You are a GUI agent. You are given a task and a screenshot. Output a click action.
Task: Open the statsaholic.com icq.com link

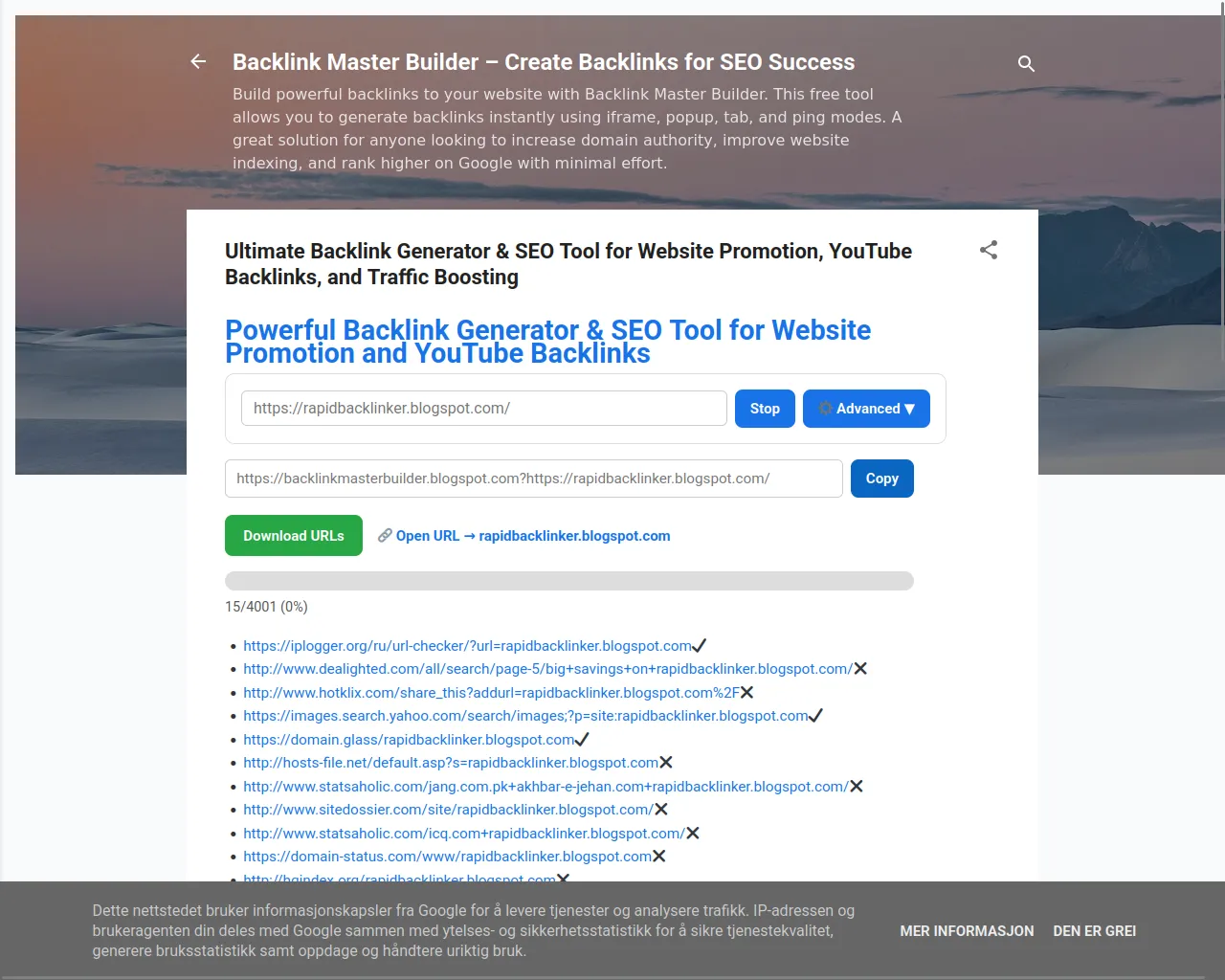point(464,834)
